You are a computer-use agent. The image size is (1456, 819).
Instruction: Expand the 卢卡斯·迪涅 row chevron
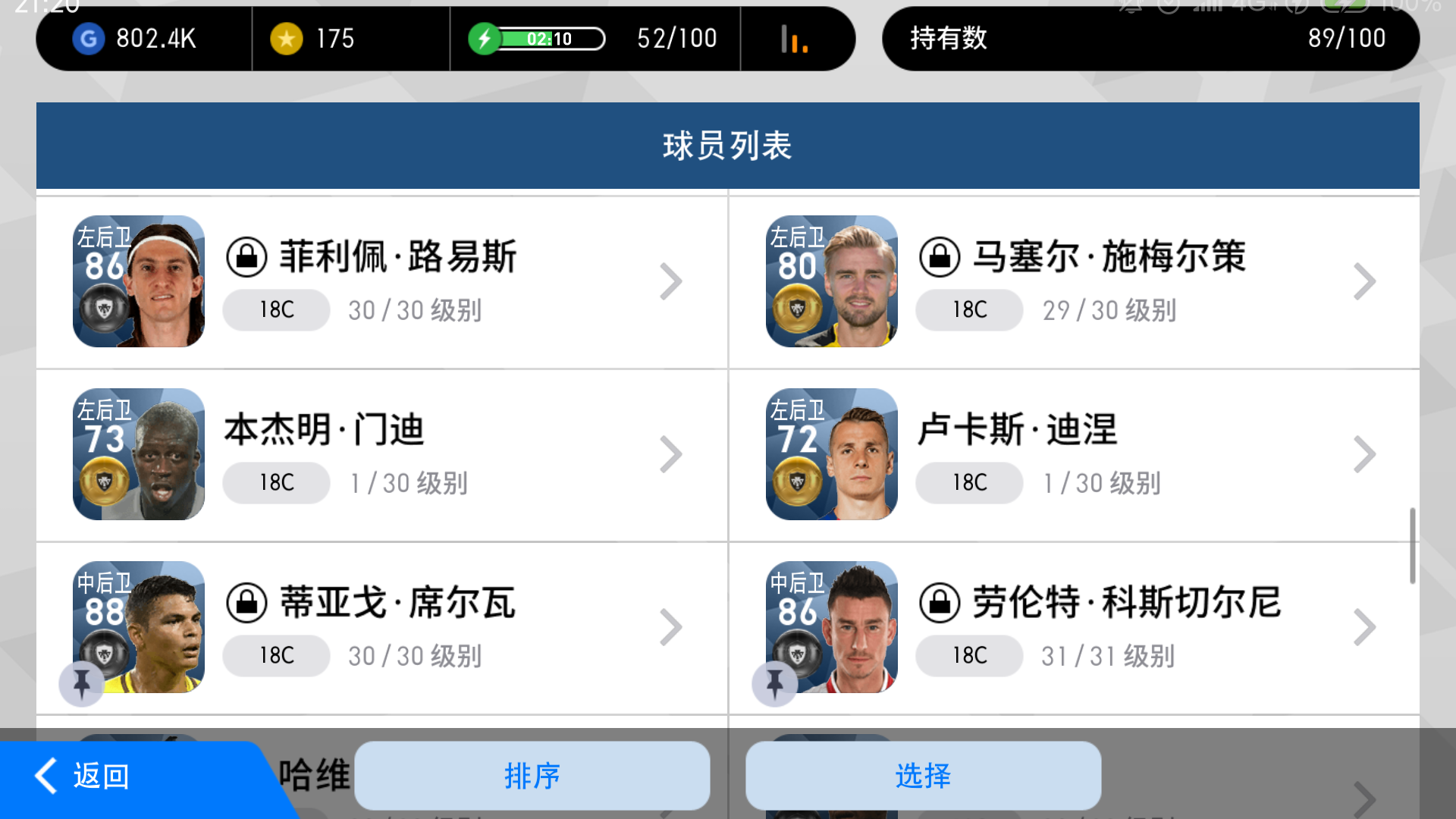[1363, 455]
